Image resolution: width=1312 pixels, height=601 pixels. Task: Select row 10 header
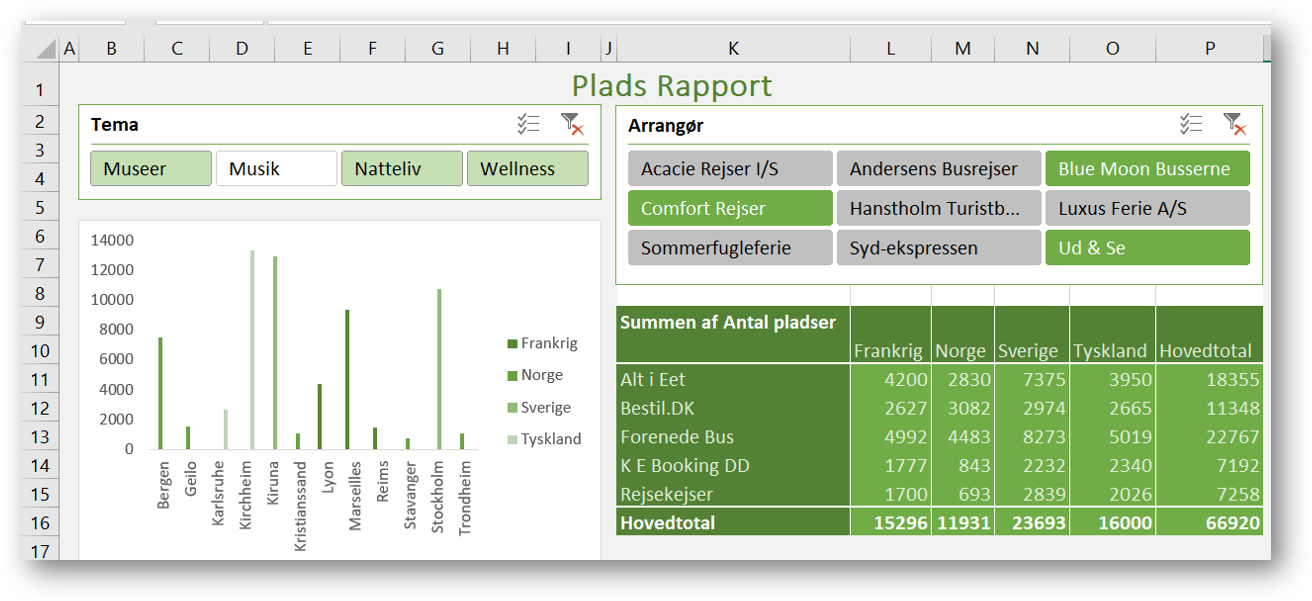40,351
